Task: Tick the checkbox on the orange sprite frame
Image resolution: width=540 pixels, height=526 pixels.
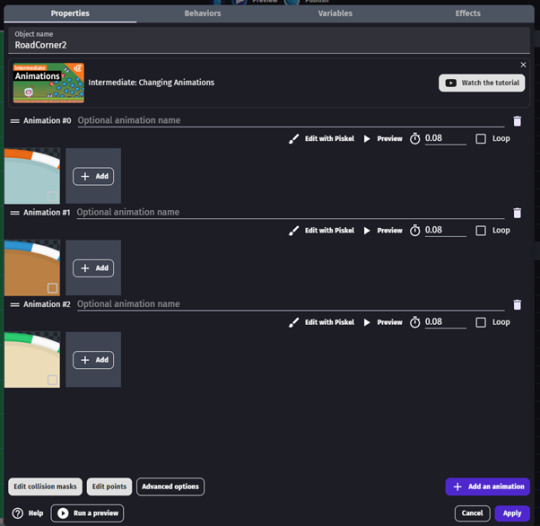Action: (x=52, y=196)
